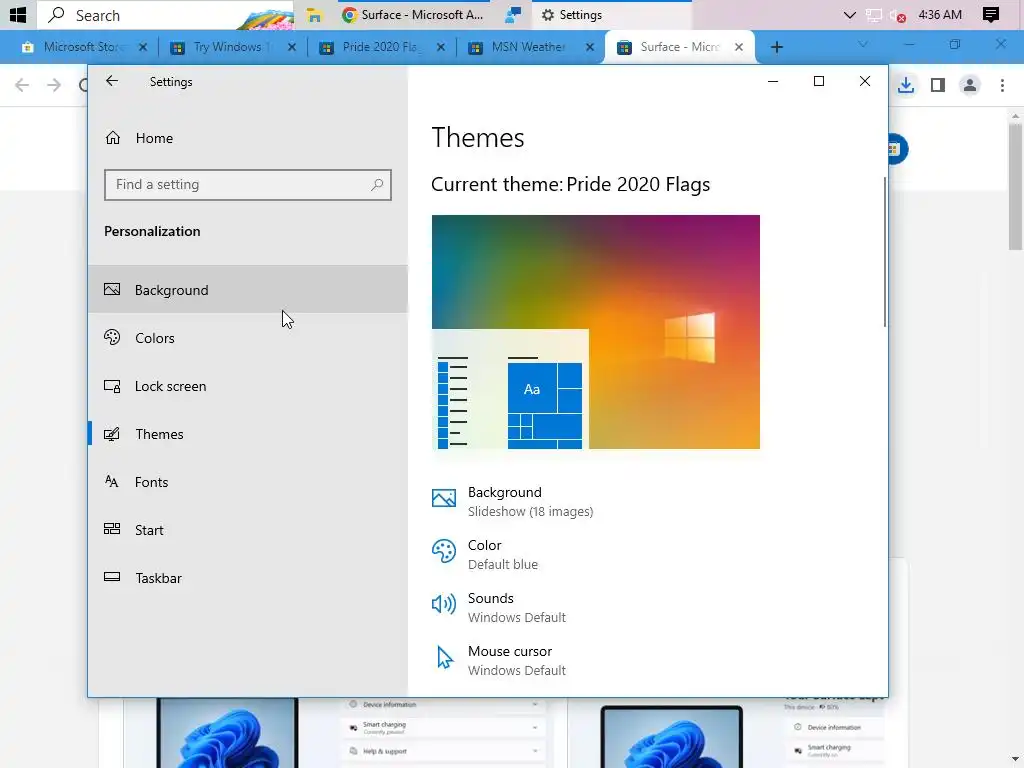The width and height of the screenshot is (1024, 768).
Task: Open Start settings in the sidebar
Action: [x=248, y=530]
